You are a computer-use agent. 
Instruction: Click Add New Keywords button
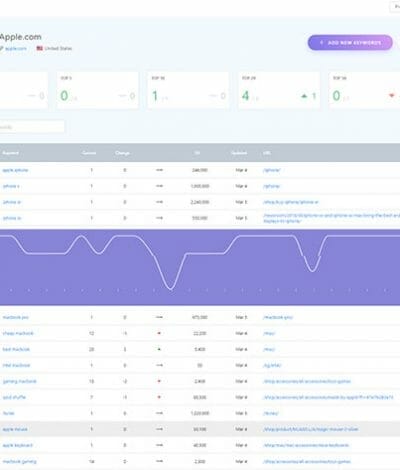click(350, 43)
